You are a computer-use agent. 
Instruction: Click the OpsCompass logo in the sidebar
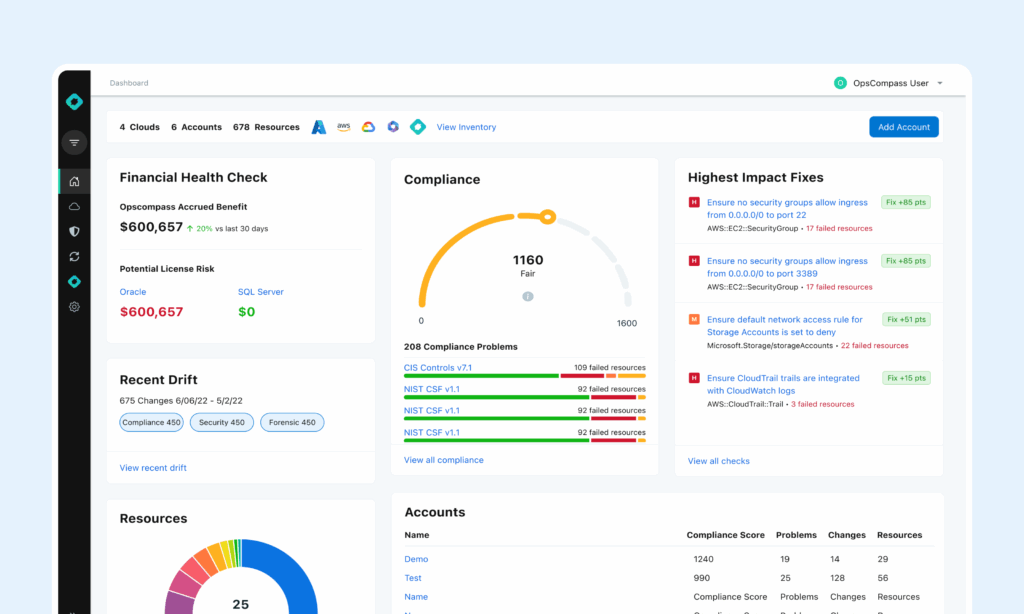[x=74, y=102]
